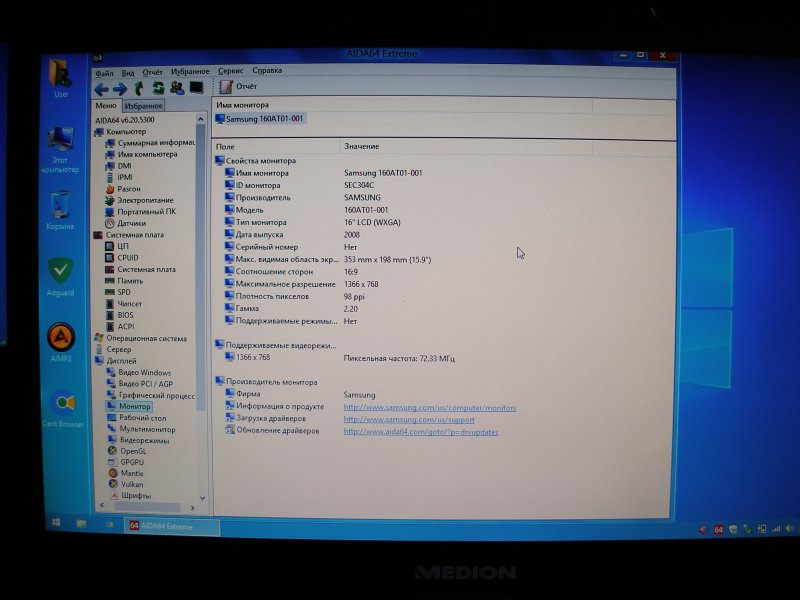
Task: Click the Refresh toolbar icon
Action: click(158, 88)
